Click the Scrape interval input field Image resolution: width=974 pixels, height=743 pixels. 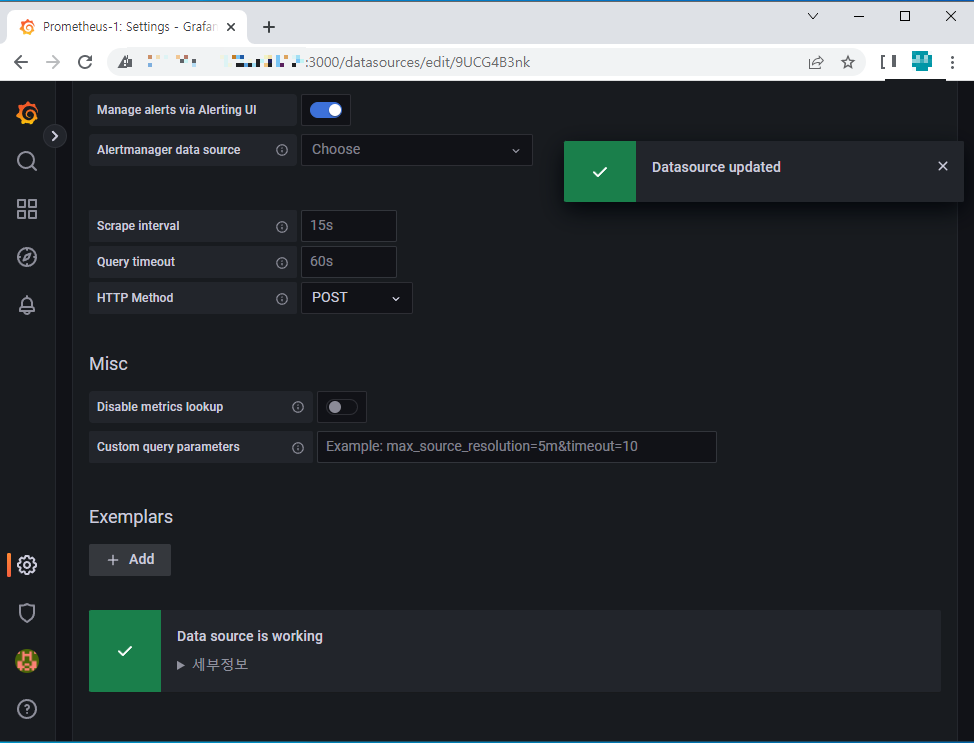point(349,226)
